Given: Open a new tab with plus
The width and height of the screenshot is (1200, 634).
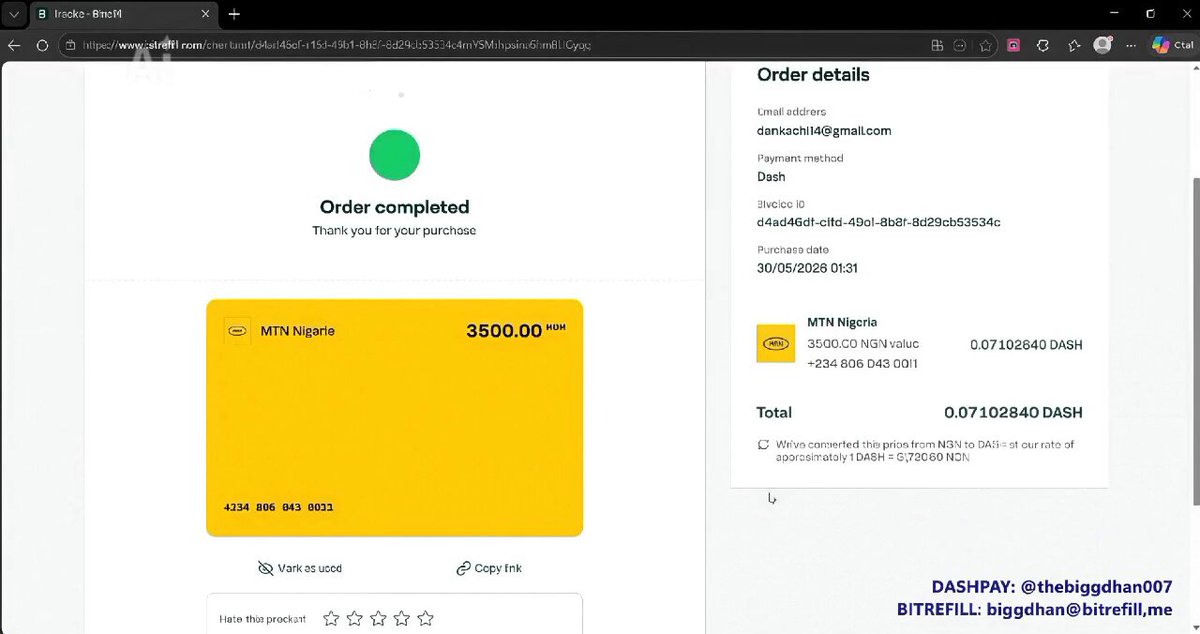Looking at the screenshot, I should [235, 14].
